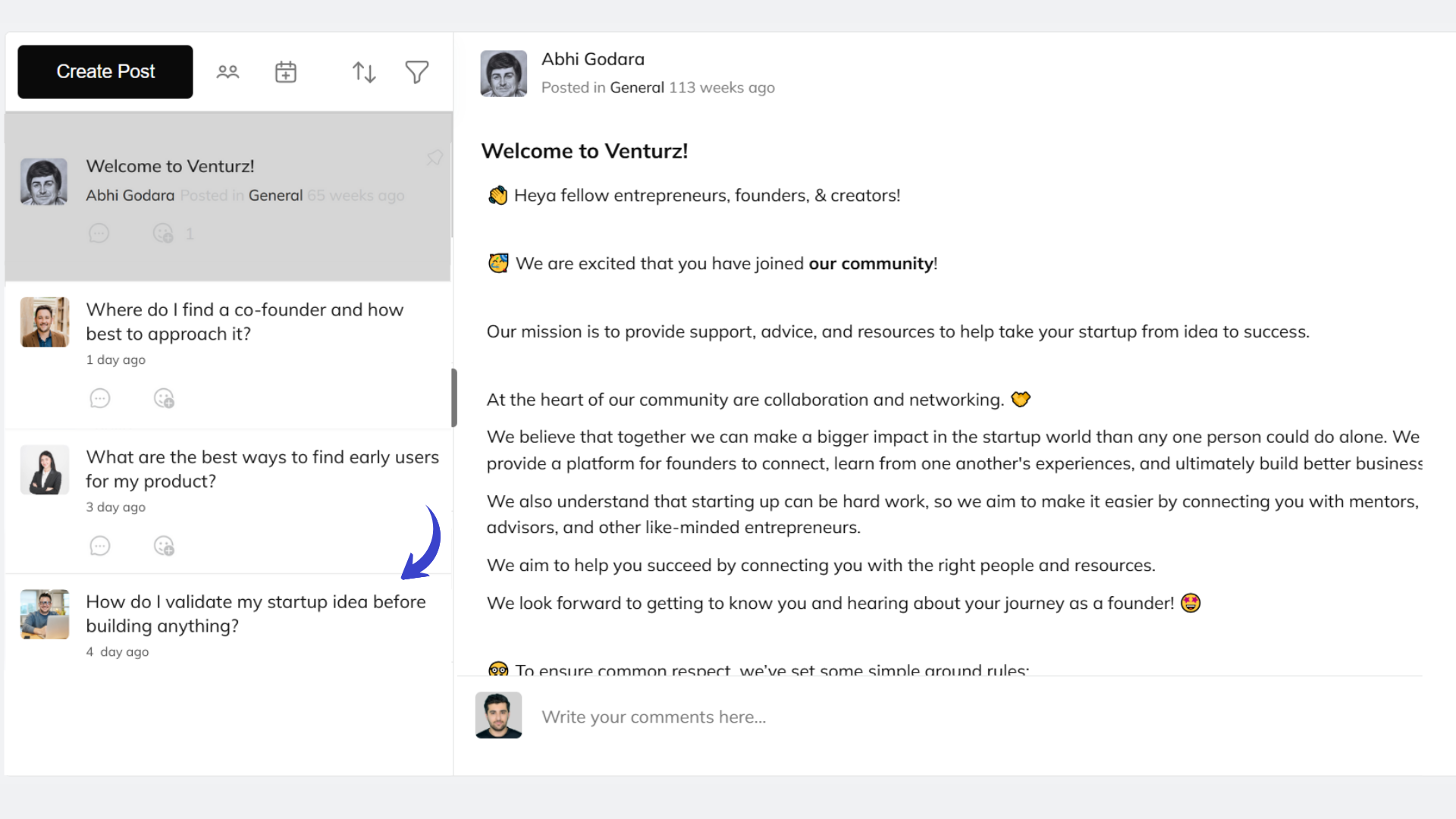View comments on the pinned welcome post
The width and height of the screenshot is (1456, 819).
point(99,233)
